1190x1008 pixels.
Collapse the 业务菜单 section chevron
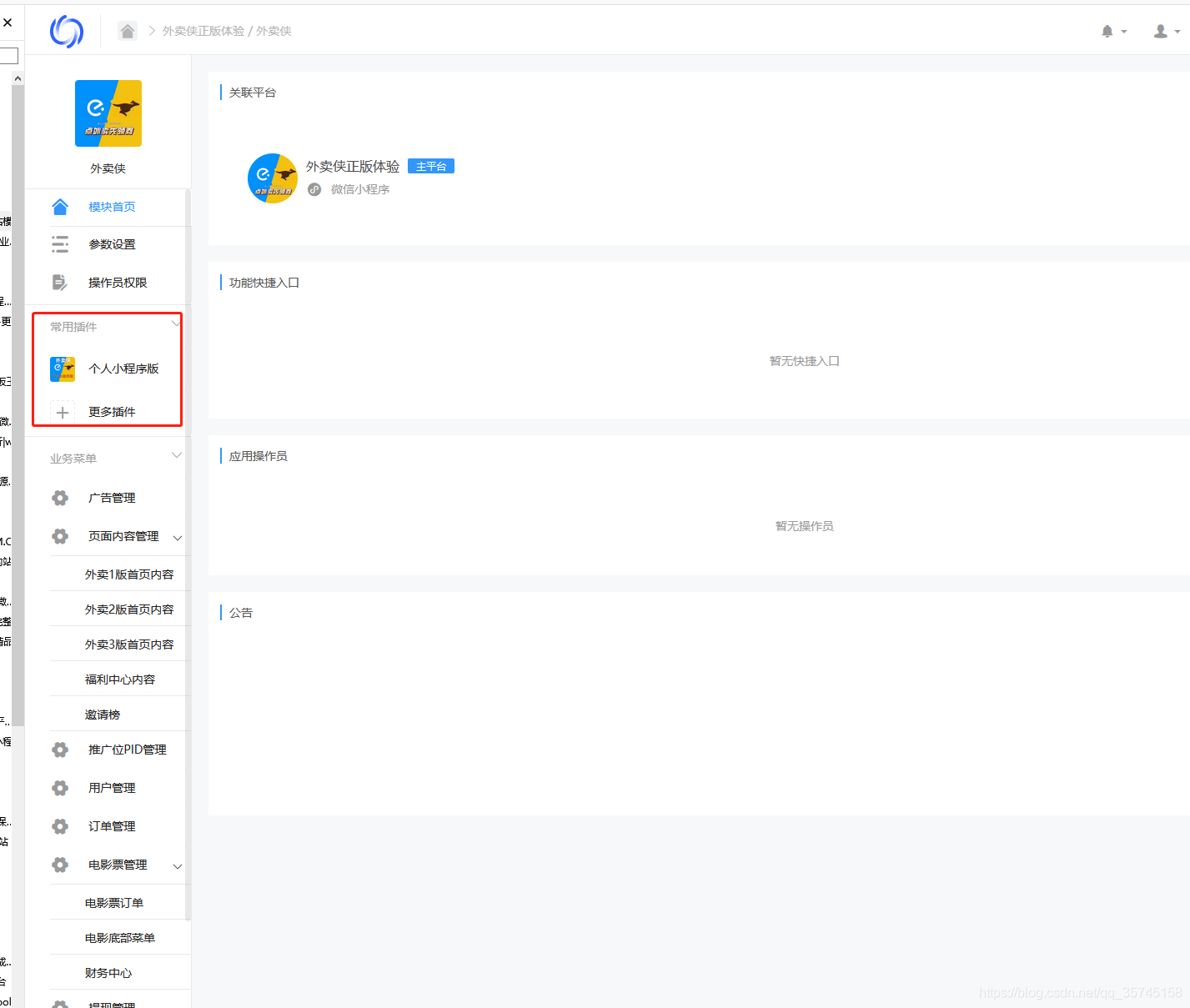[176, 455]
